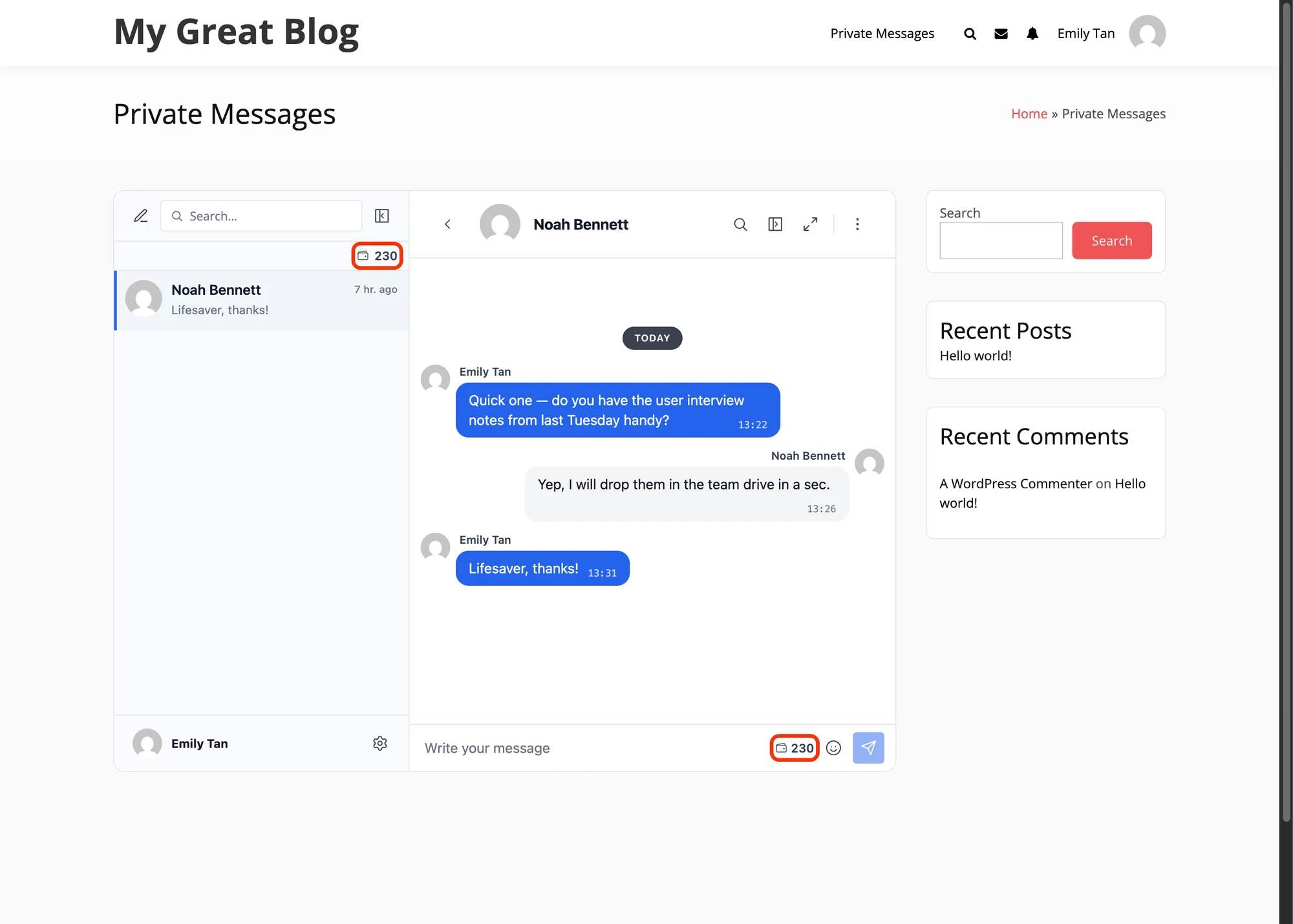Viewport: 1293px width, 924px height.
Task: Click My Great Blog site title
Action: coord(236,32)
